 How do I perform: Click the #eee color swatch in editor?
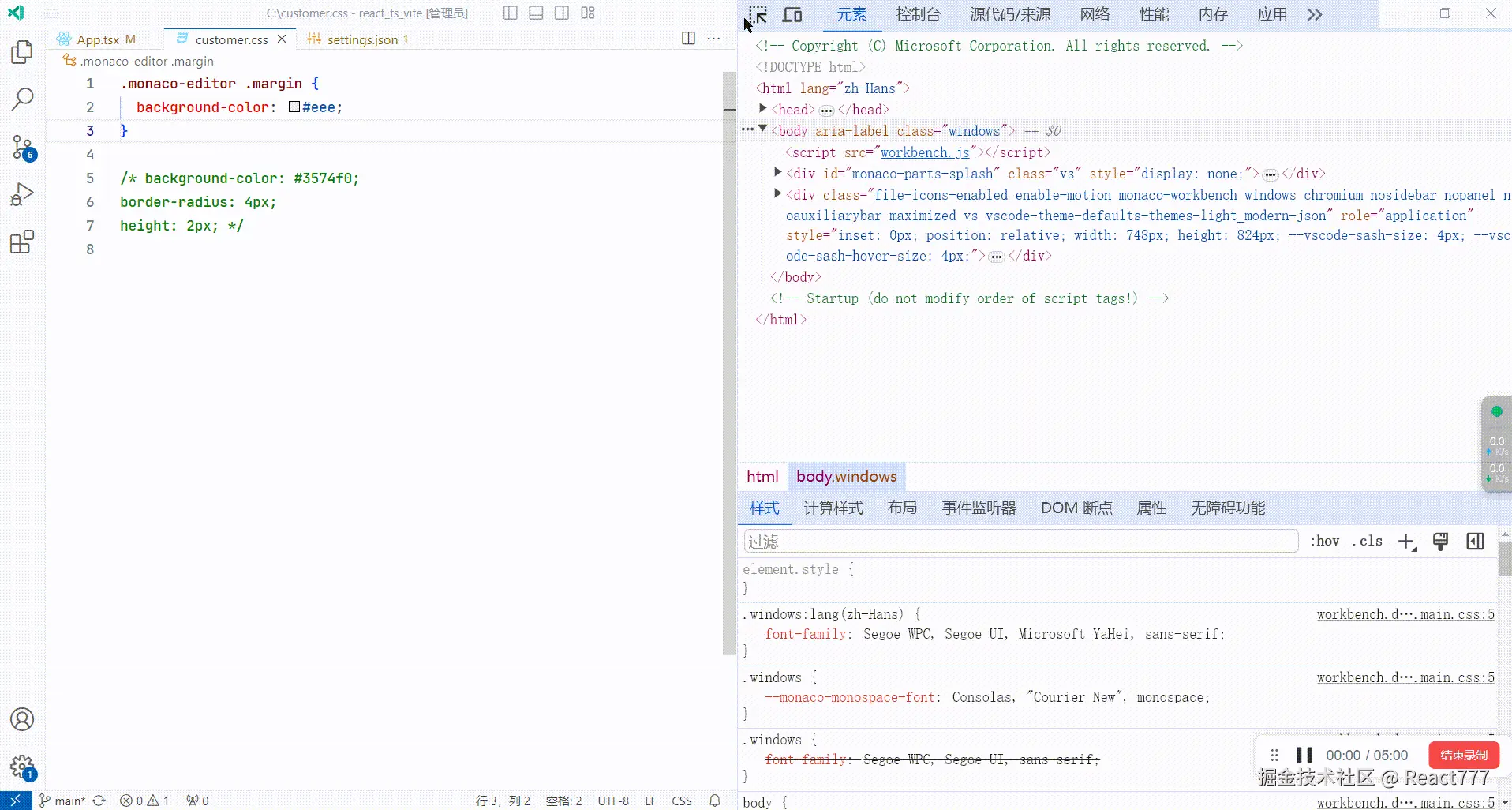(294, 107)
